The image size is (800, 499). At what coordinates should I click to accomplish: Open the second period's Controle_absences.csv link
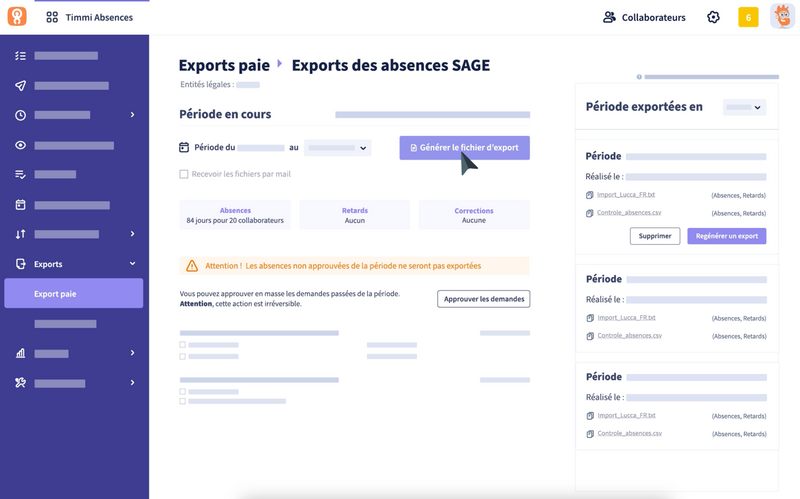[630, 336]
